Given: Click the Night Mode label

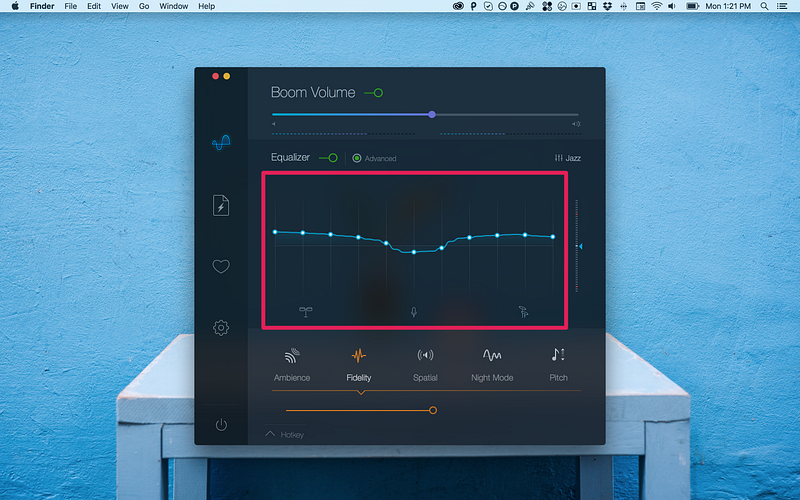Looking at the screenshot, I should tap(492, 378).
